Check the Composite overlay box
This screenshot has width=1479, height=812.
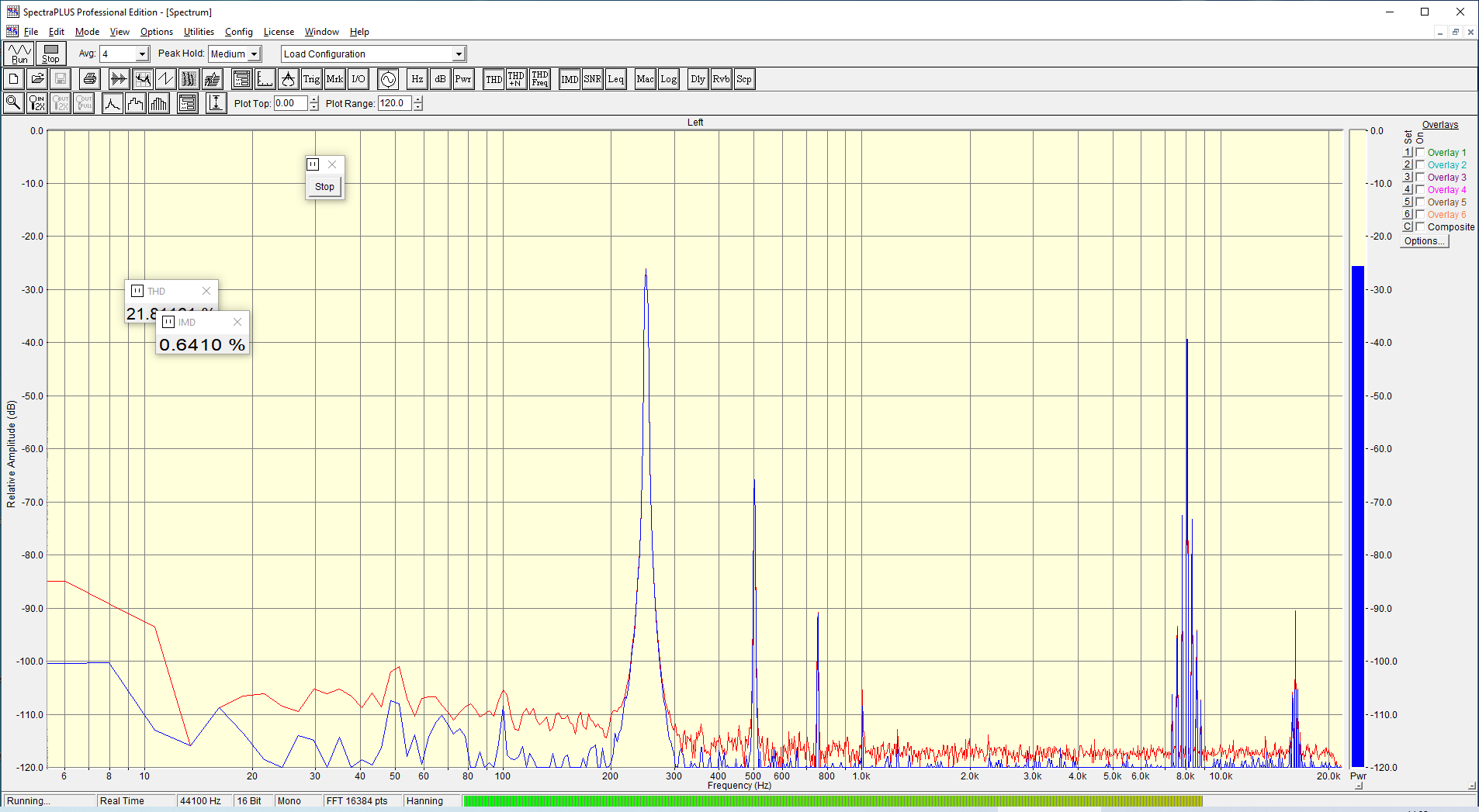coord(1420,227)
